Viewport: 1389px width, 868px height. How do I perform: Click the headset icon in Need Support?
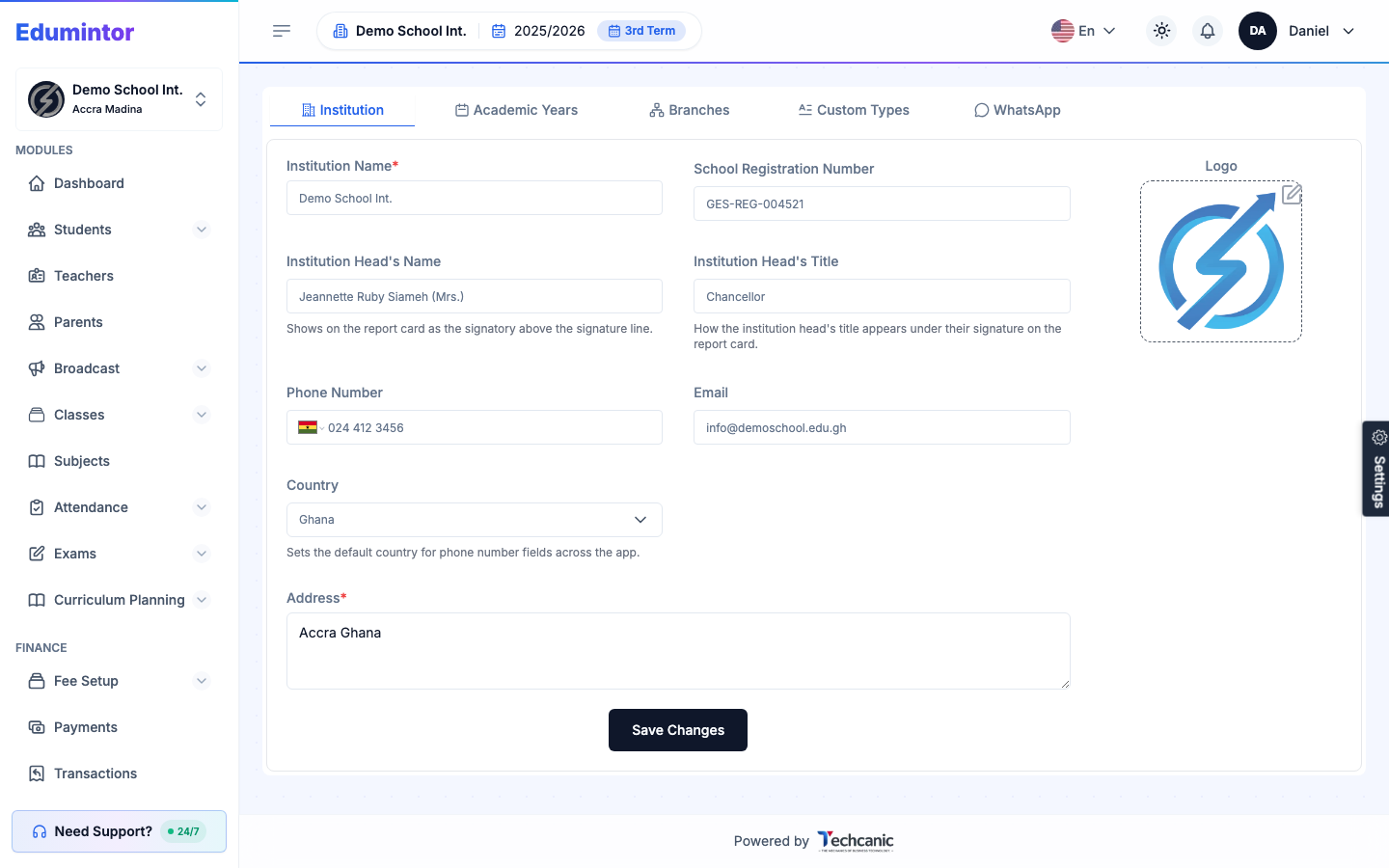point(40,831)
